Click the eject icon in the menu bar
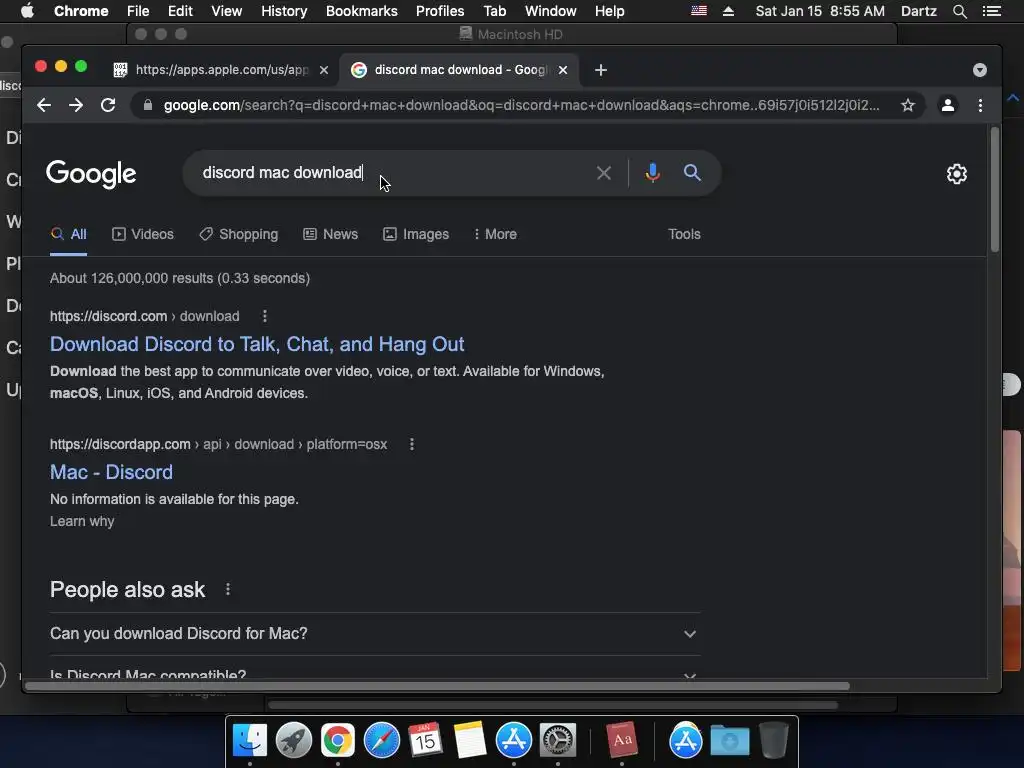 (x=728, y=11)
